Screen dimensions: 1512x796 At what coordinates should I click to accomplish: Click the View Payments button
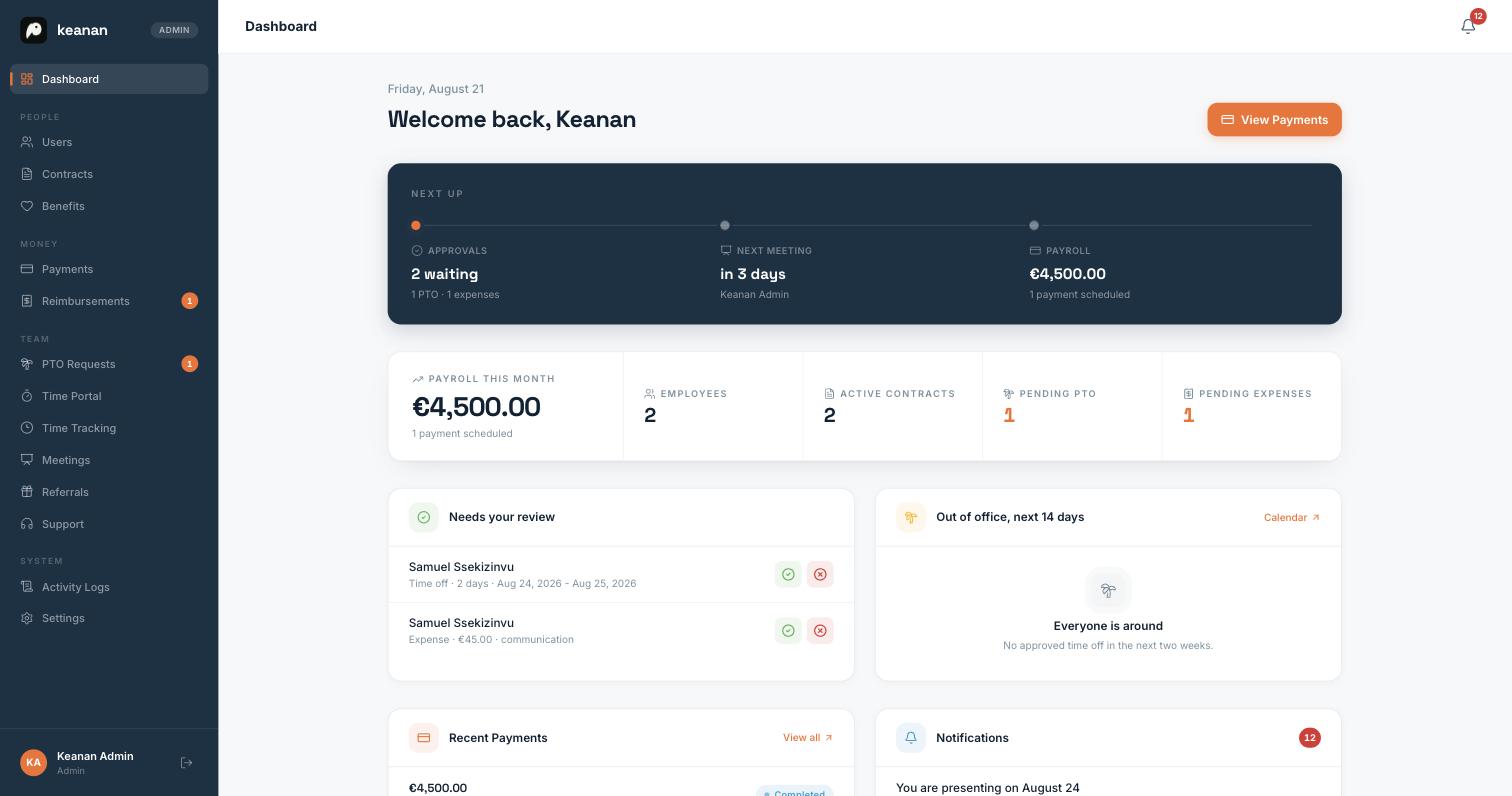point(1274,120)
